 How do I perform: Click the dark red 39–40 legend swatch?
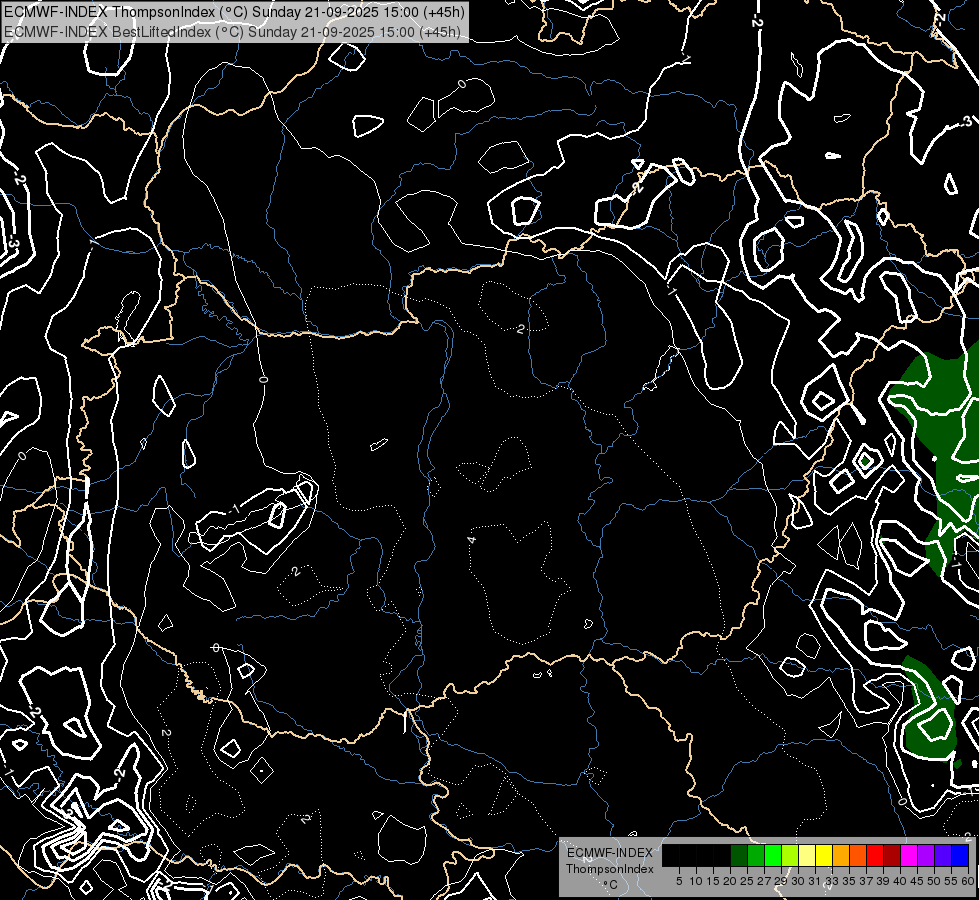pos(892,855)
